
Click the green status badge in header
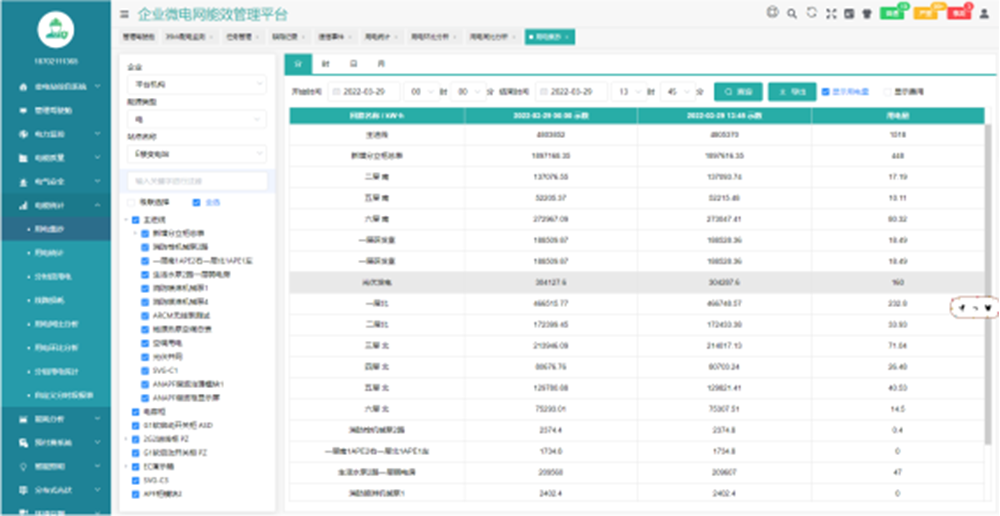coord(892,14)
